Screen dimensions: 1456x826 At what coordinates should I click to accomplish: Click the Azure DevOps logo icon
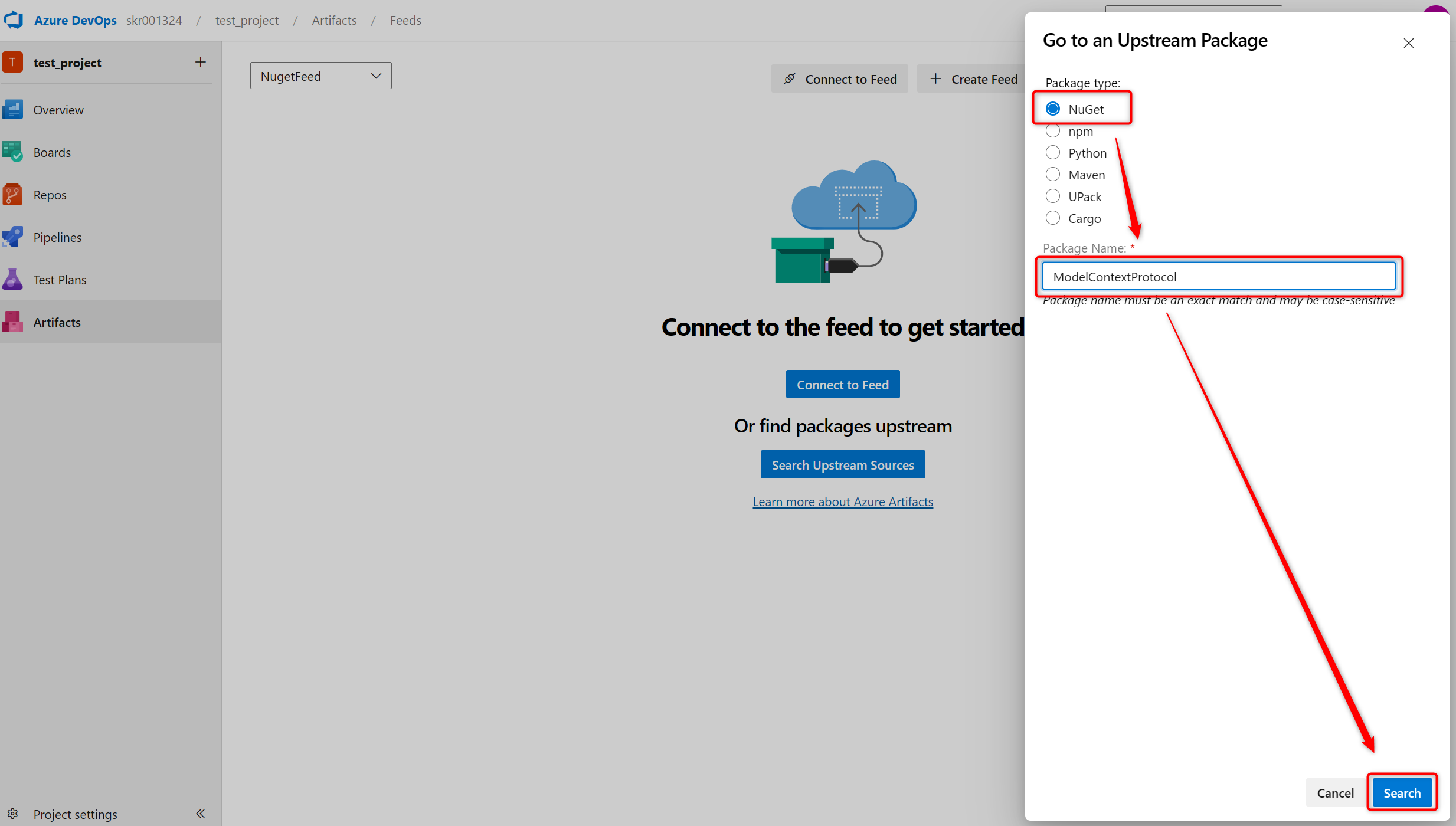coord(13,20)
